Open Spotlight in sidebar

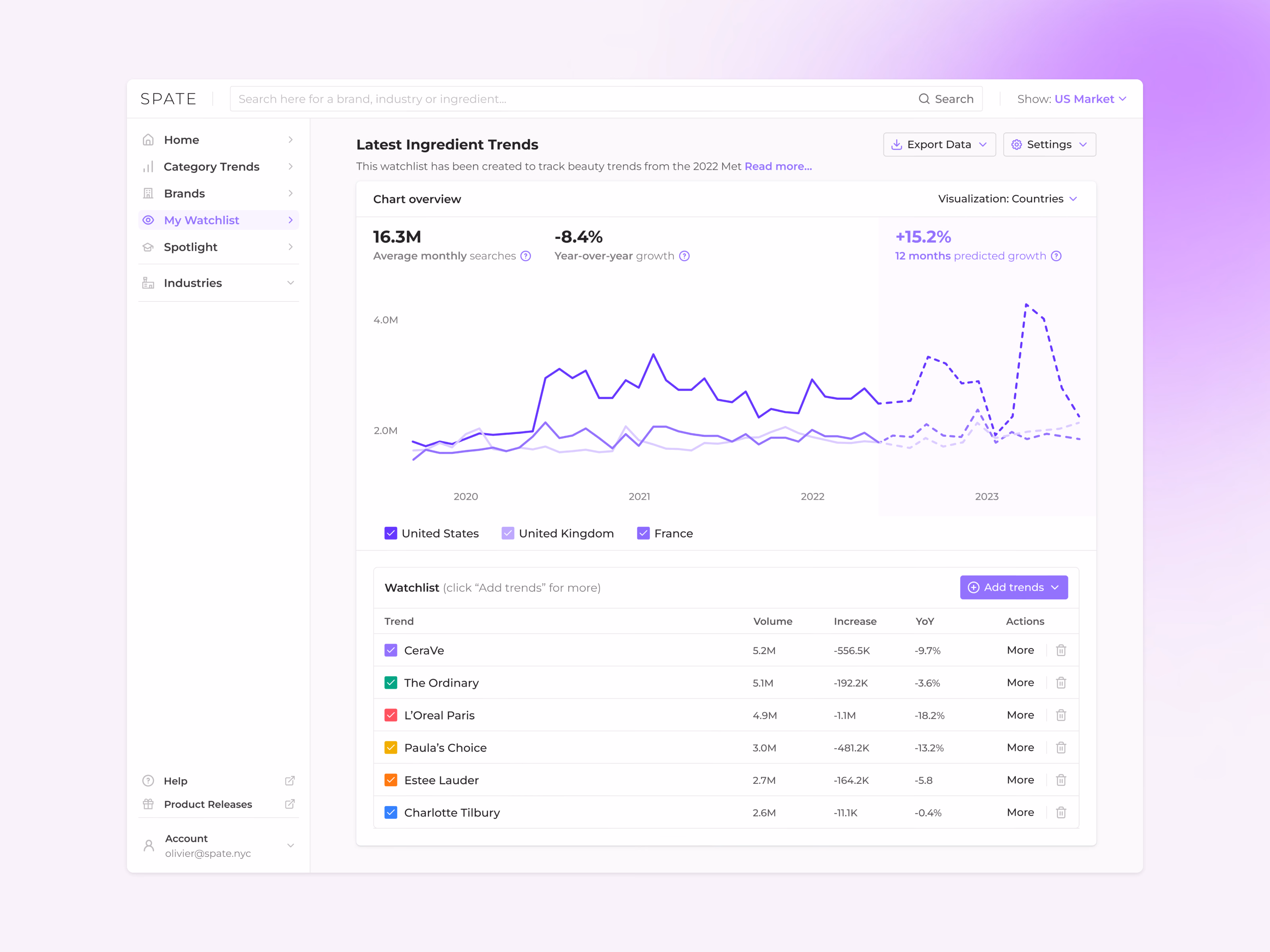click(218, 247)
